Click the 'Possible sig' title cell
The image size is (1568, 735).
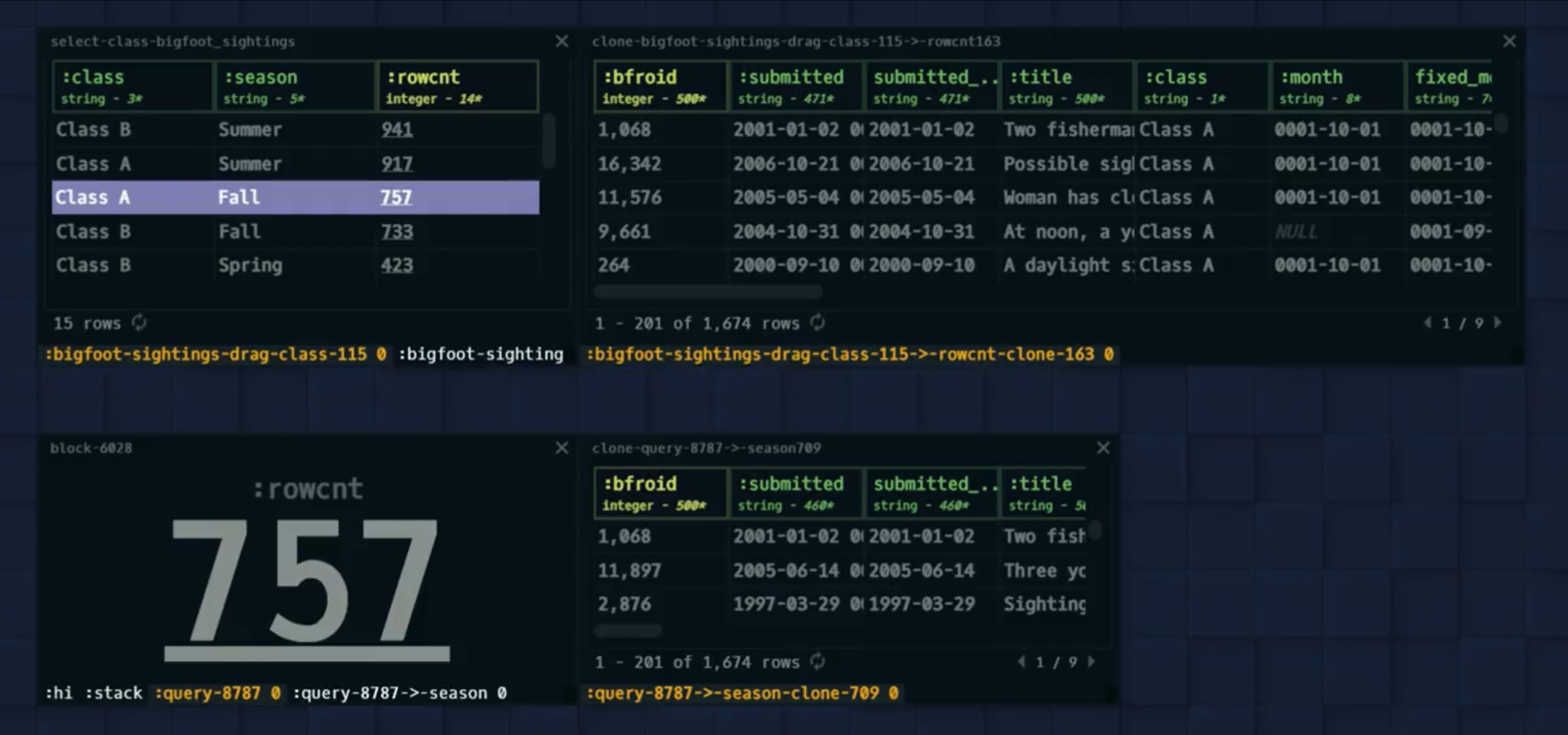coord(1068,164)
